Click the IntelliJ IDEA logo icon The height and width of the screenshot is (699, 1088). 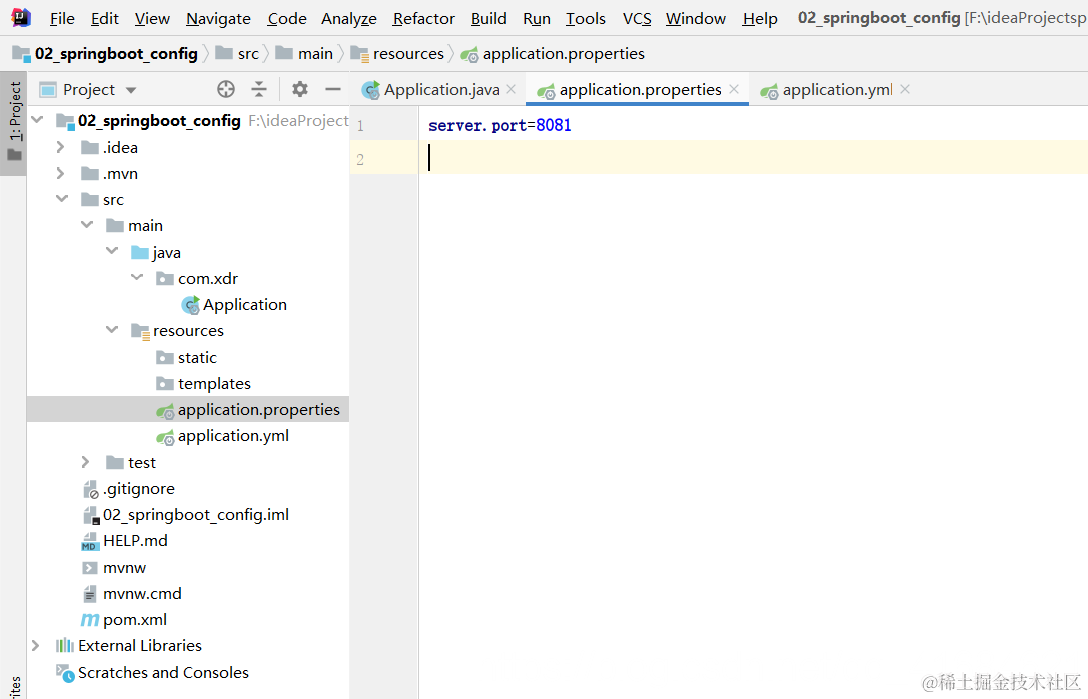21,17
